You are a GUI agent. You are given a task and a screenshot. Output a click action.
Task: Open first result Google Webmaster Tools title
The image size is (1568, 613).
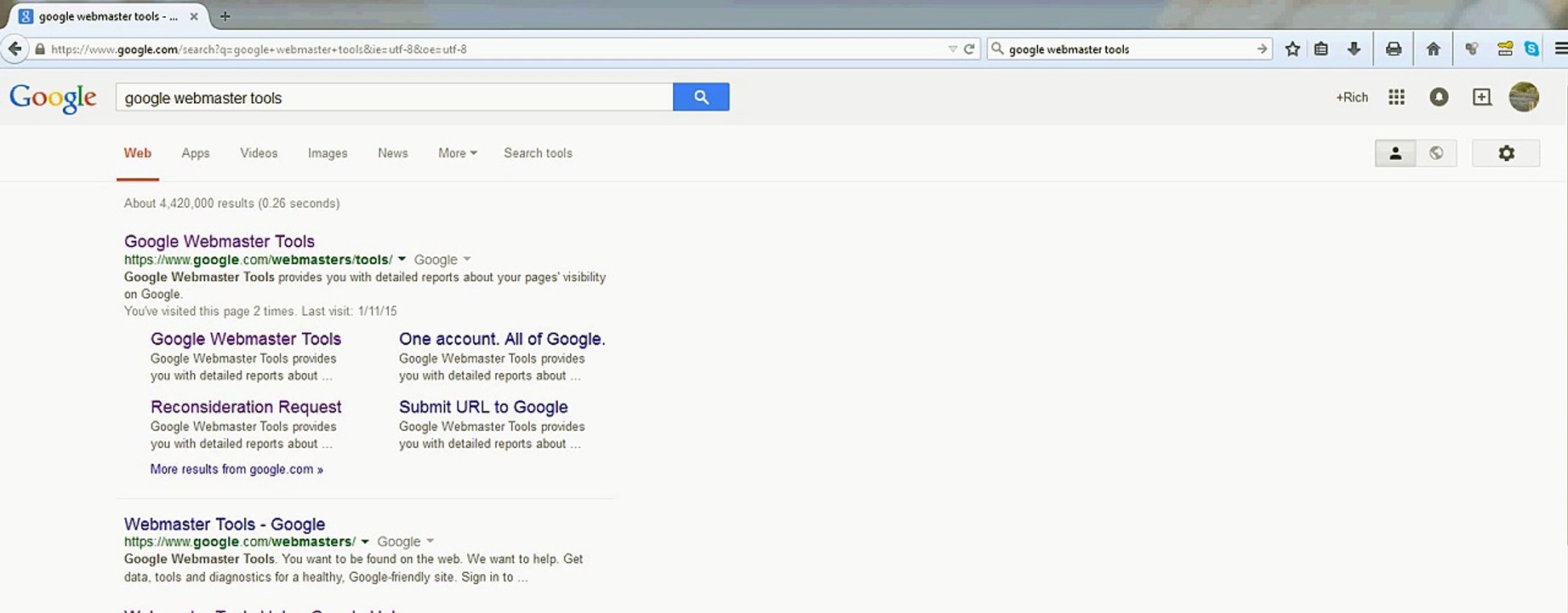click(x=220, y=241)
